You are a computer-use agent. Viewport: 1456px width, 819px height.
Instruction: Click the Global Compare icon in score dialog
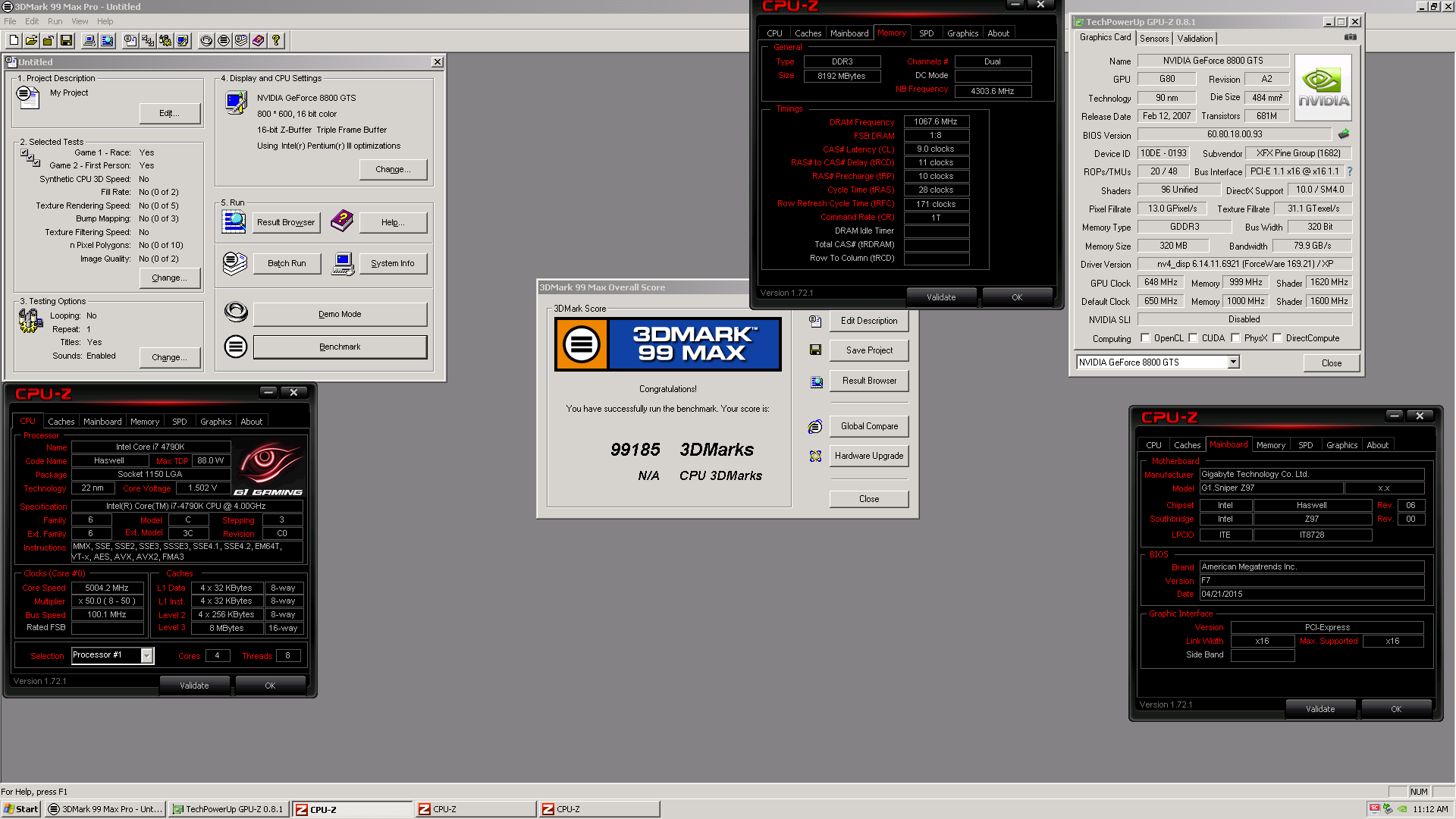[815, 427]
